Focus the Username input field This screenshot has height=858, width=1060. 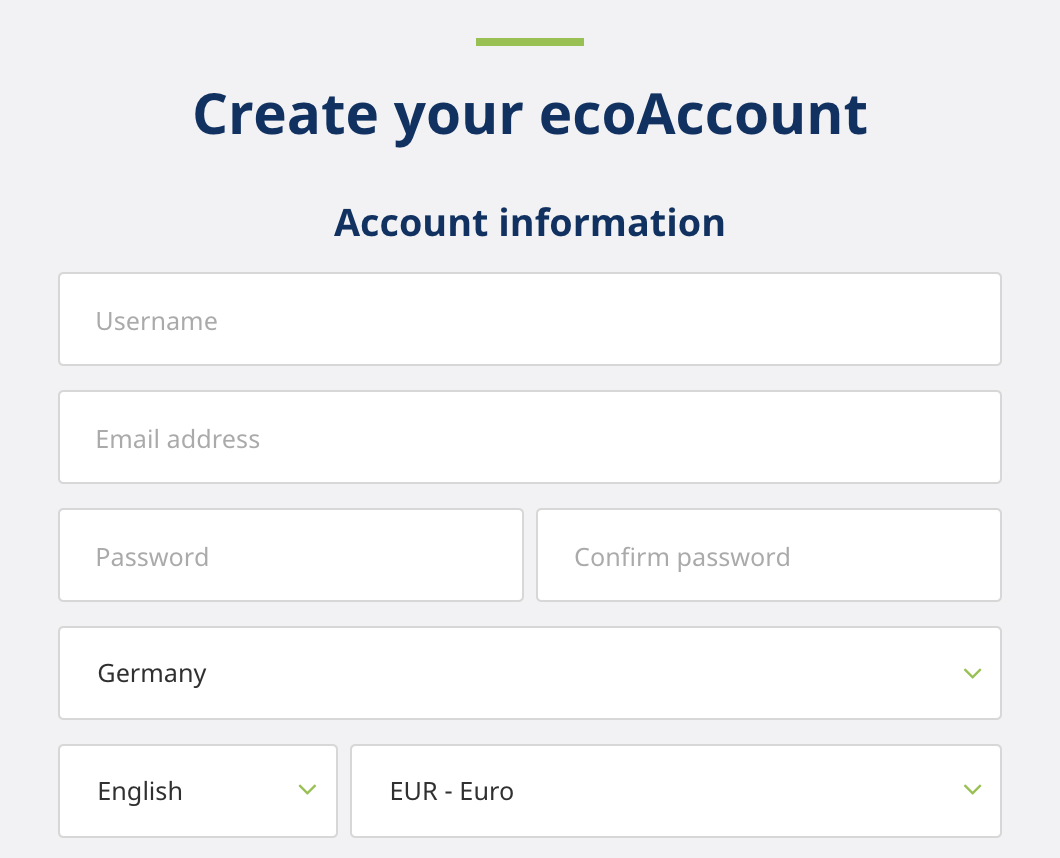point(530,319)
